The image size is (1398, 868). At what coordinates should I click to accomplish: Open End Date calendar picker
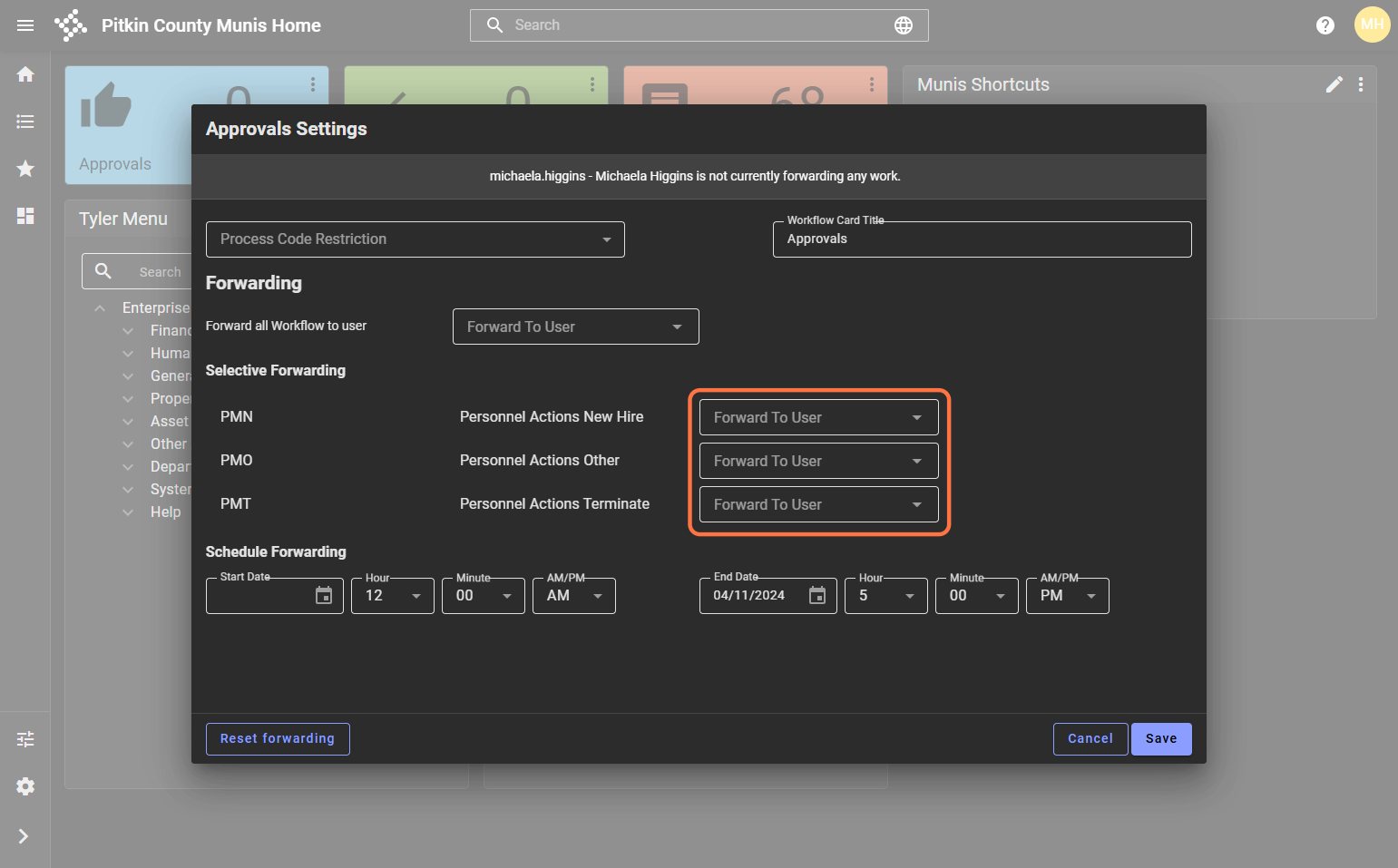coord(817,596)
